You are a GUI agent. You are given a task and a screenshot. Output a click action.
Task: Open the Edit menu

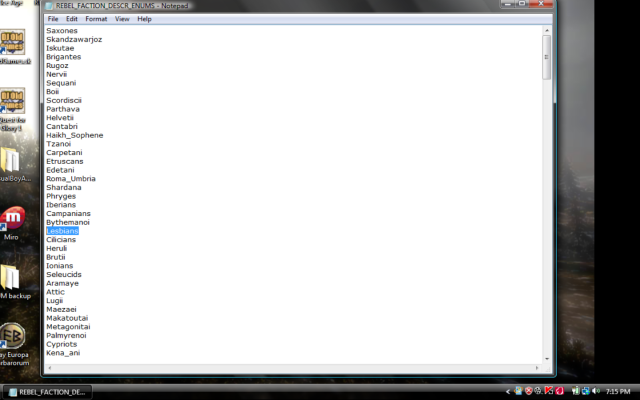71,19
